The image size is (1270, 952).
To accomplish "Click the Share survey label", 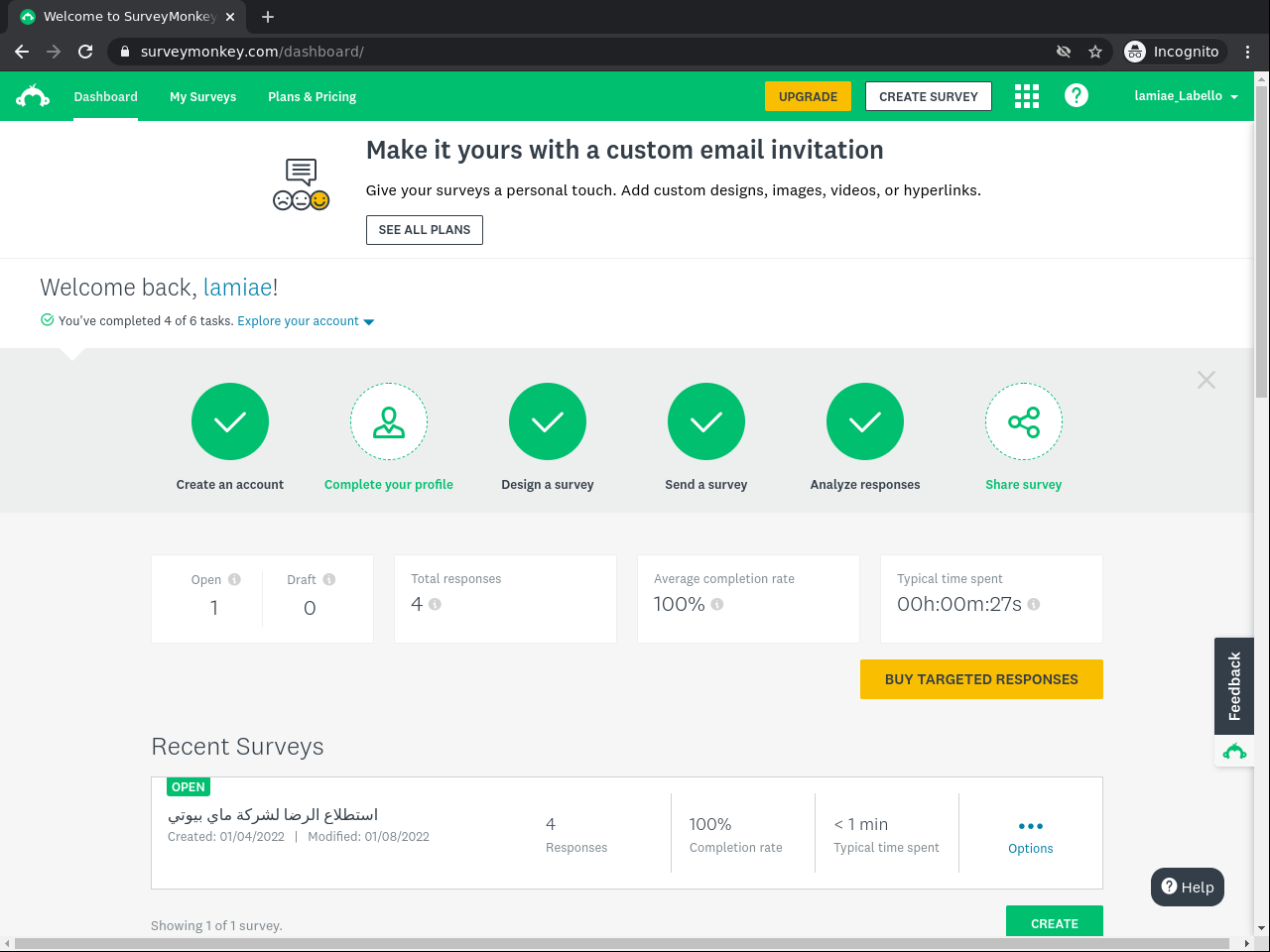I will (x=1024, y=485).
